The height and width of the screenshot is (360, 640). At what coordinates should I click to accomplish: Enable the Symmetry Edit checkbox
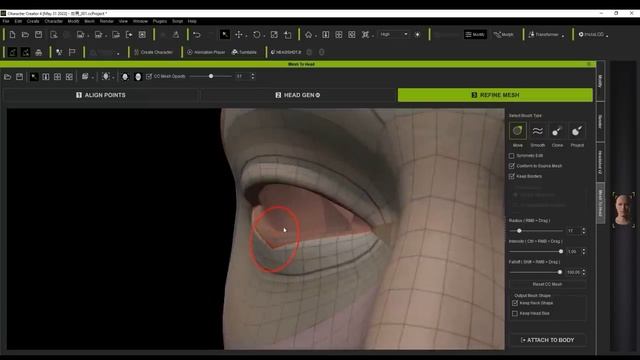511,156
